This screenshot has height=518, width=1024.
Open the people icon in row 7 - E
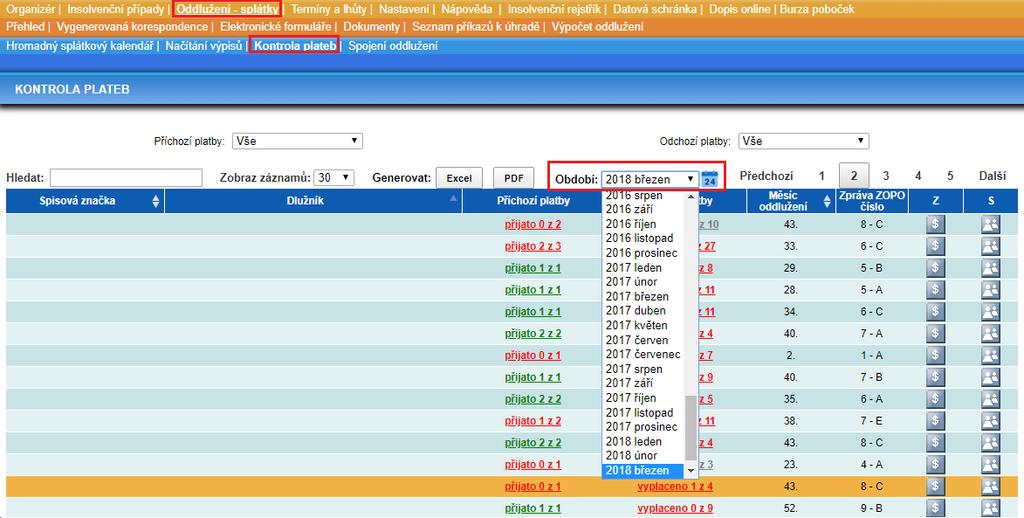click(x=991, y=421)
